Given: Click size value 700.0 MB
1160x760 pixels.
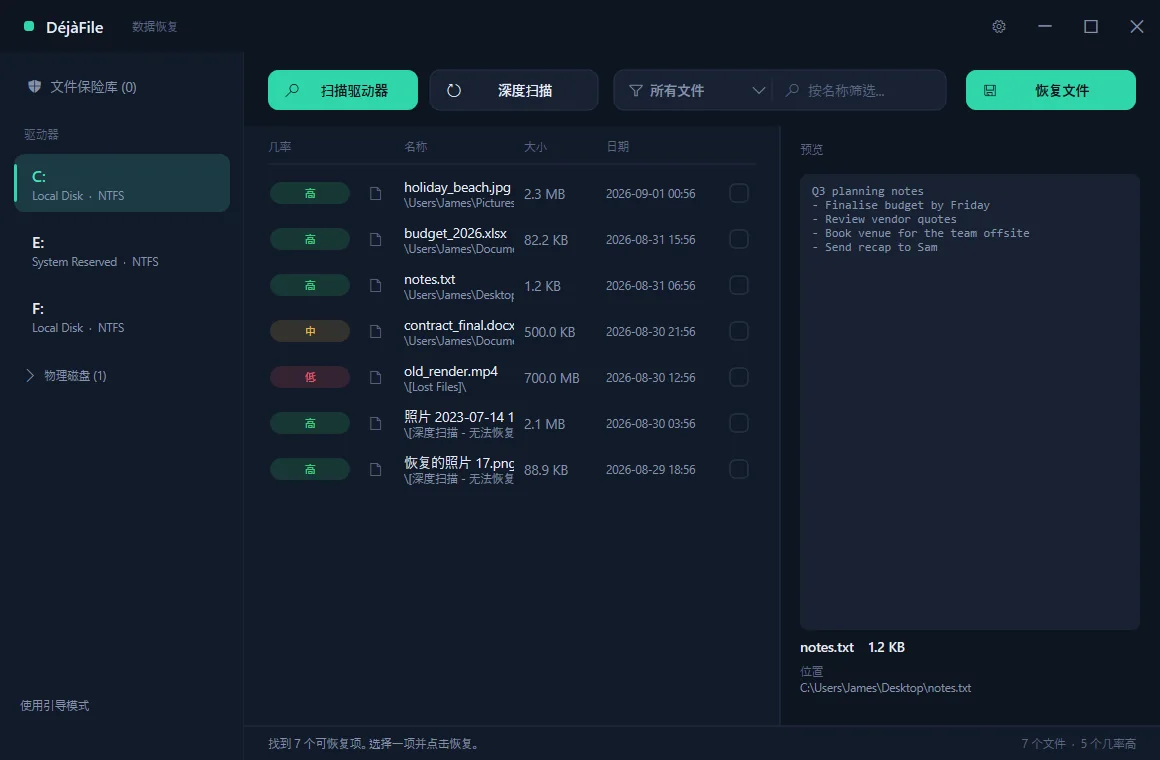Looking at the screenshot, I should click(552, 377).
